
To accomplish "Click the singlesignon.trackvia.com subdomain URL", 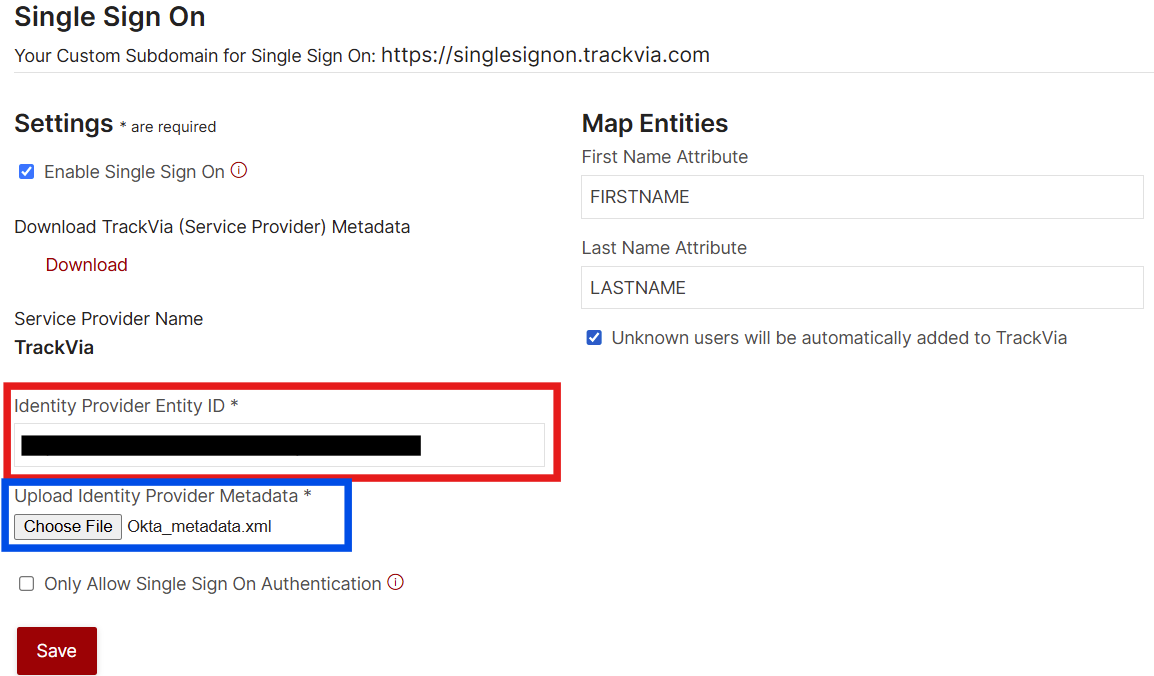I will [545, 55].
